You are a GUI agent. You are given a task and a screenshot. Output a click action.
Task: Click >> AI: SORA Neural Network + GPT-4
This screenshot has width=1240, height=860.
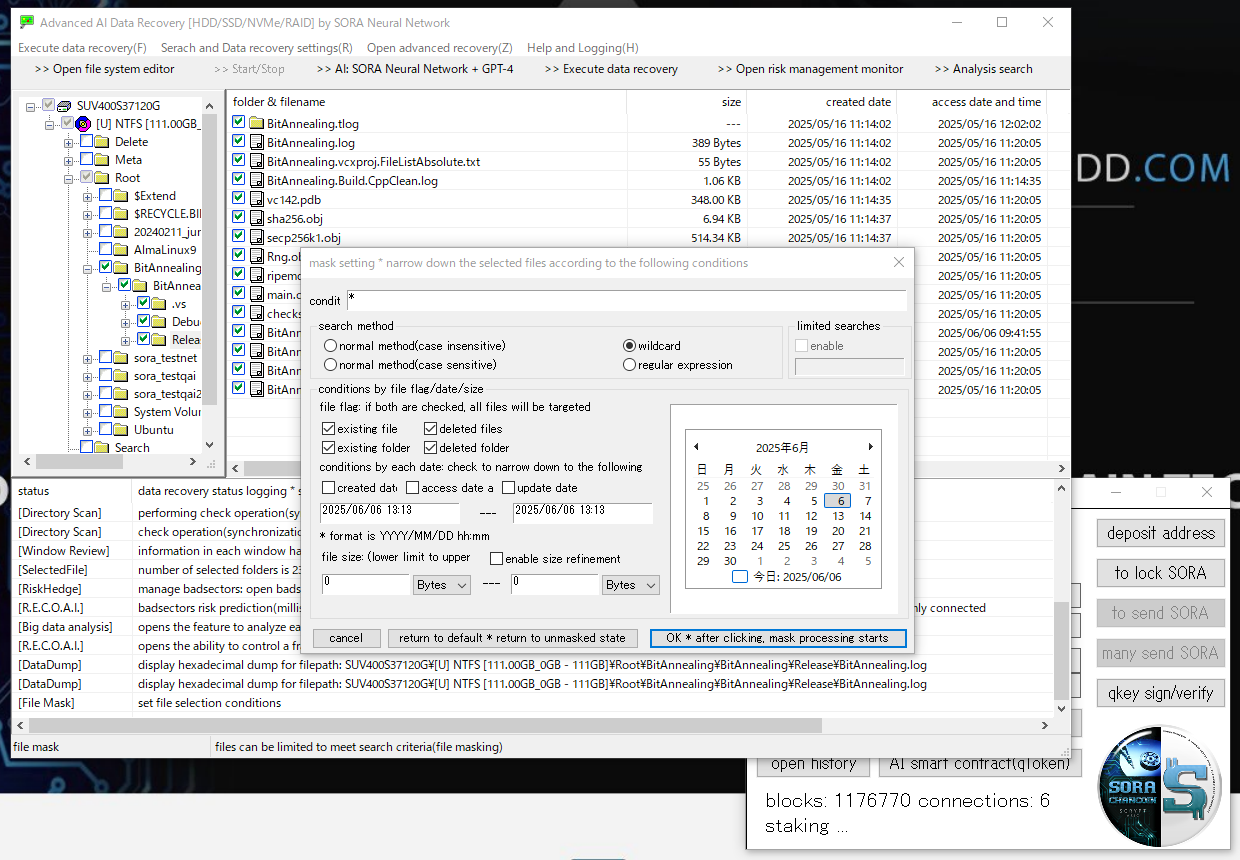click(415, 69)
